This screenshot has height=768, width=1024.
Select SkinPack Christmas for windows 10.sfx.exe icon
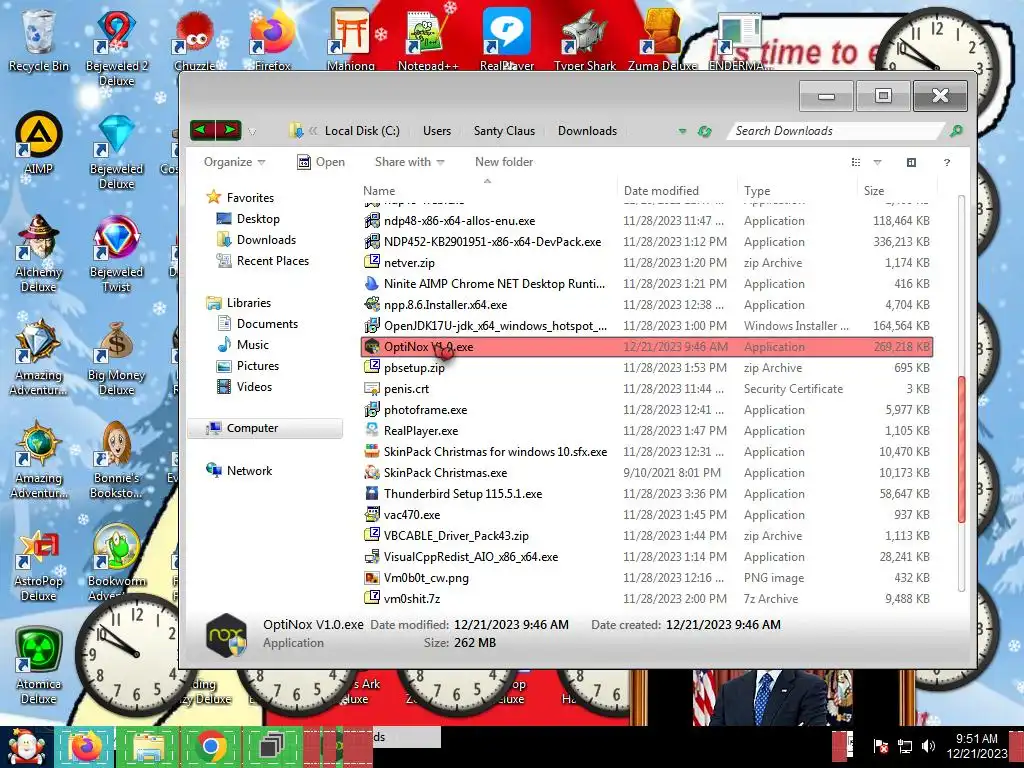(372, 451)
